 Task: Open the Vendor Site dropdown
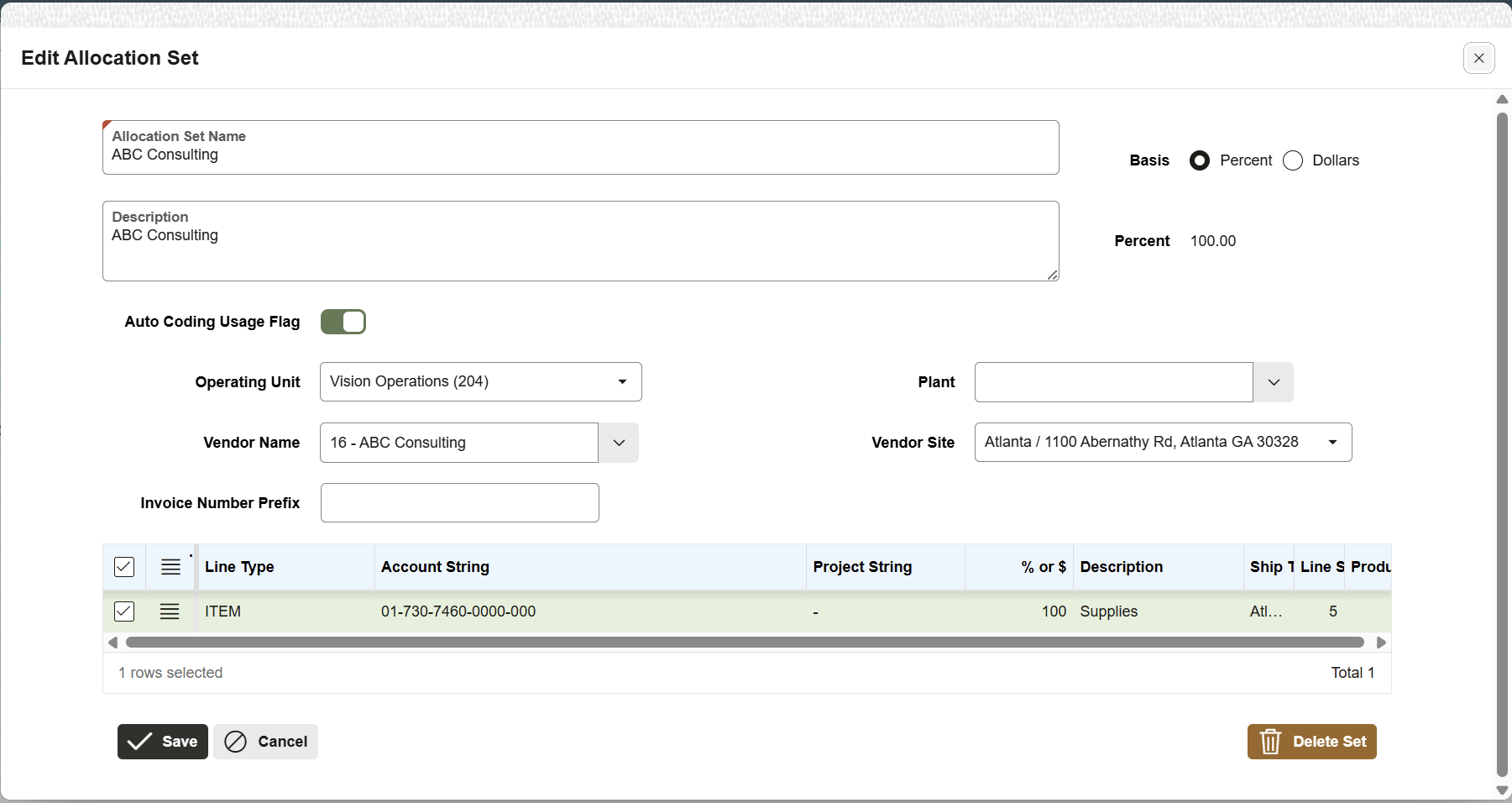(1163, 442)
